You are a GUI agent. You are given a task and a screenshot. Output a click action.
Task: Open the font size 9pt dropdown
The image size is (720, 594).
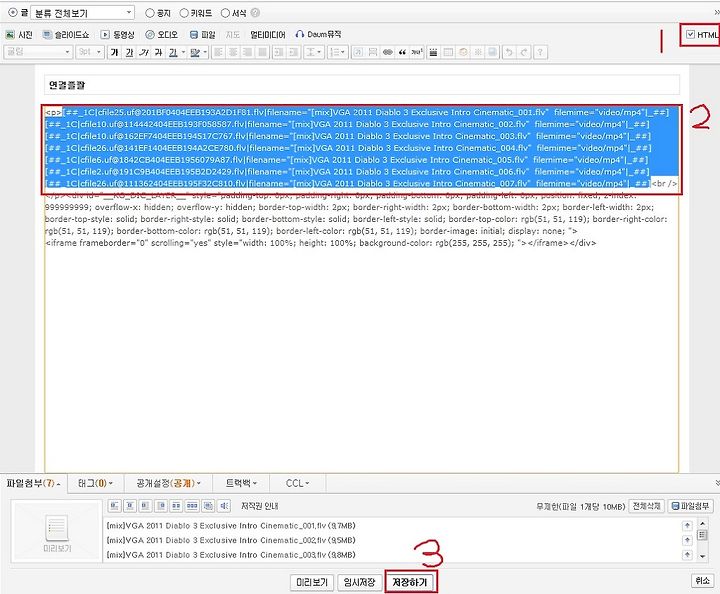pyautogui.click(x=90, y=52)
